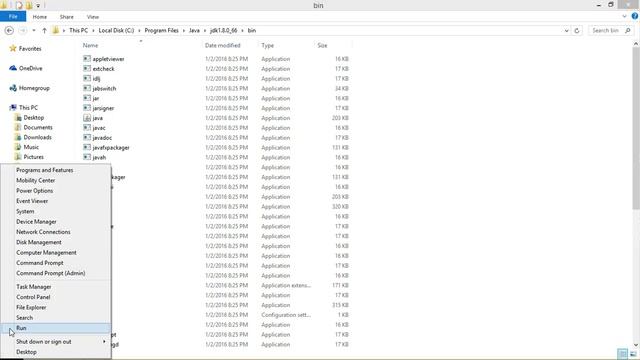Open the File ribbon tab
The height and width of the screenshot is (360, 640).
click(13, 17)
